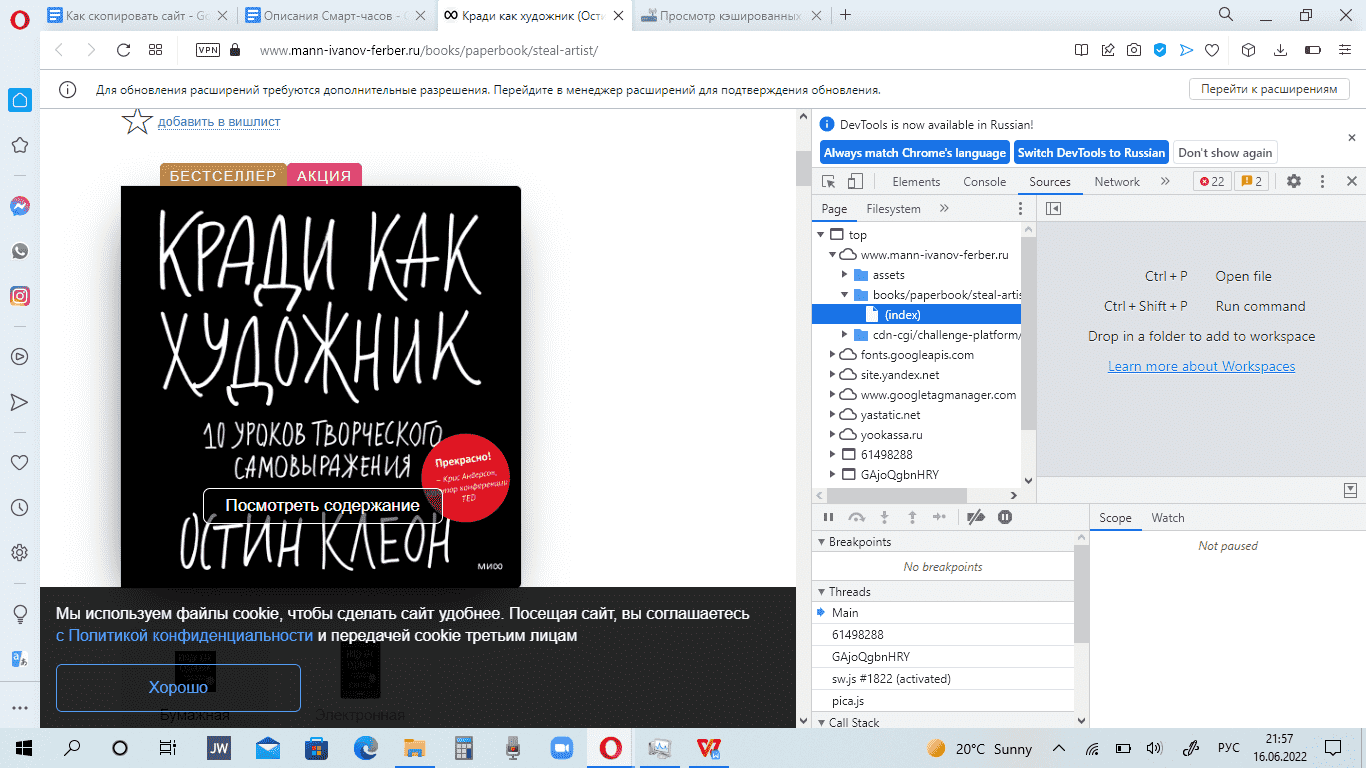This screenshot has height=768, width=1366.
Task: Expand the assets folder
Action: [x=845, y=275]
